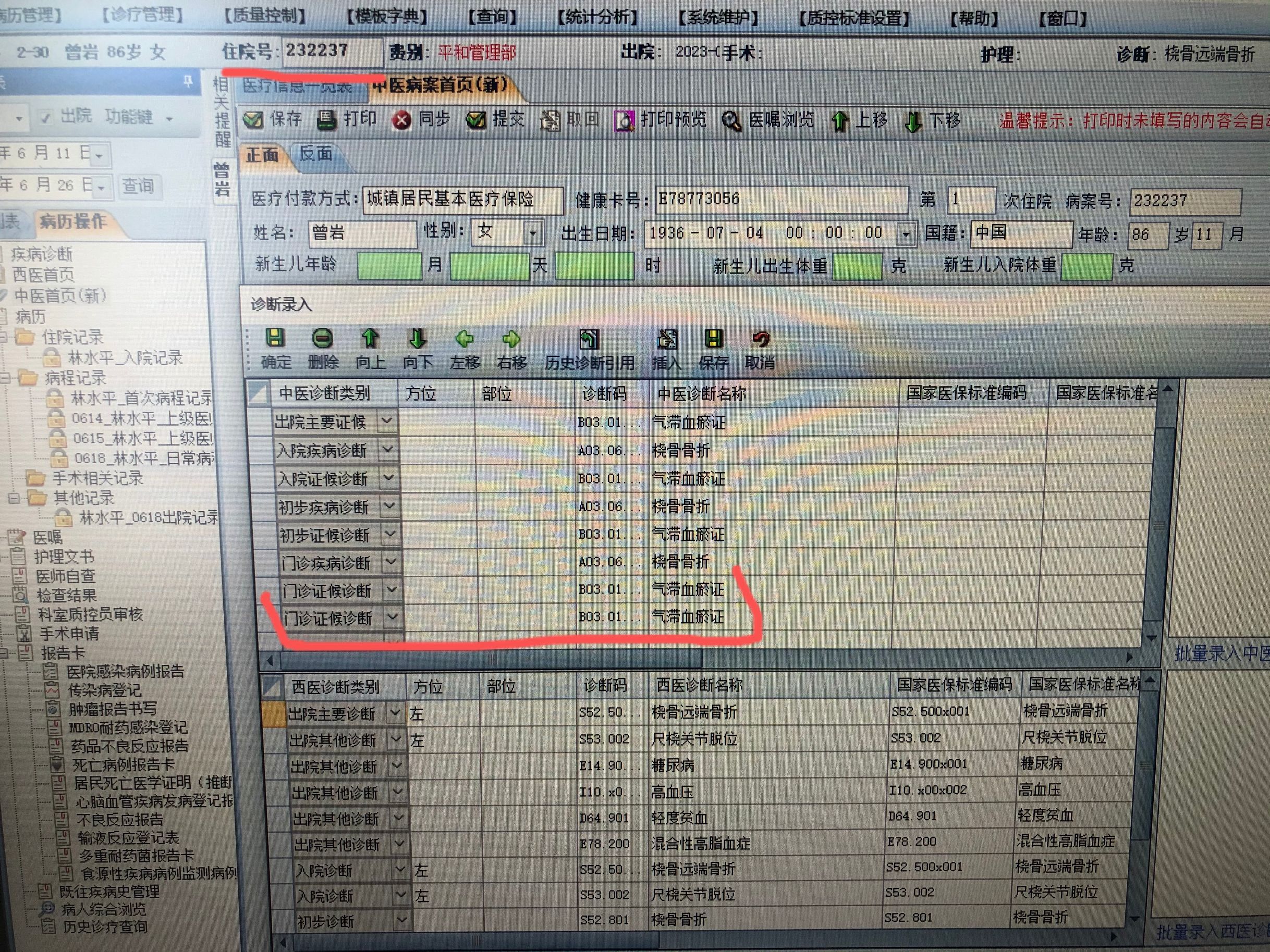Click the 打印 printer icon
1270x952 pixels.
[327, 119]
